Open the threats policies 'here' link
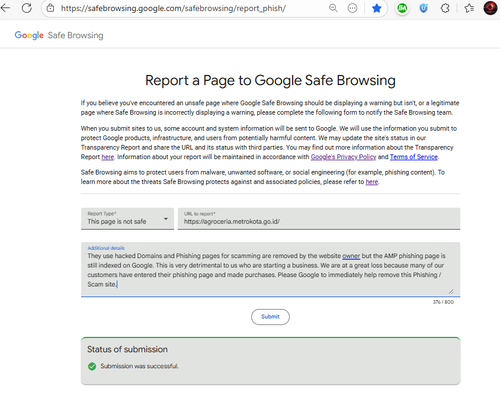The width and height of the screenshot is (500, 400). point(372,182)
